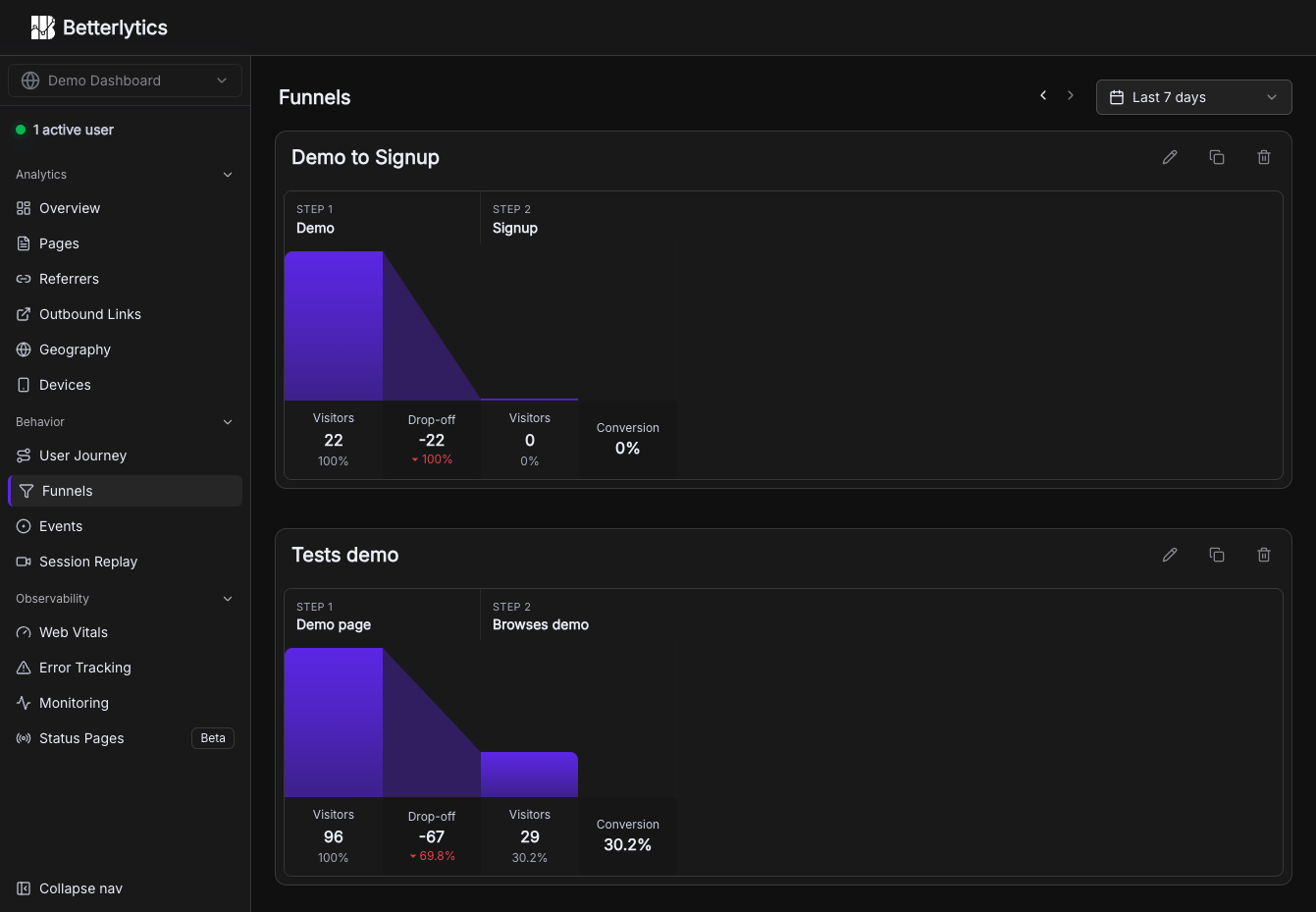This screenshot has width=1316, height=912.
Task: Open Devices analytics
Action: (x=125, y=385)
